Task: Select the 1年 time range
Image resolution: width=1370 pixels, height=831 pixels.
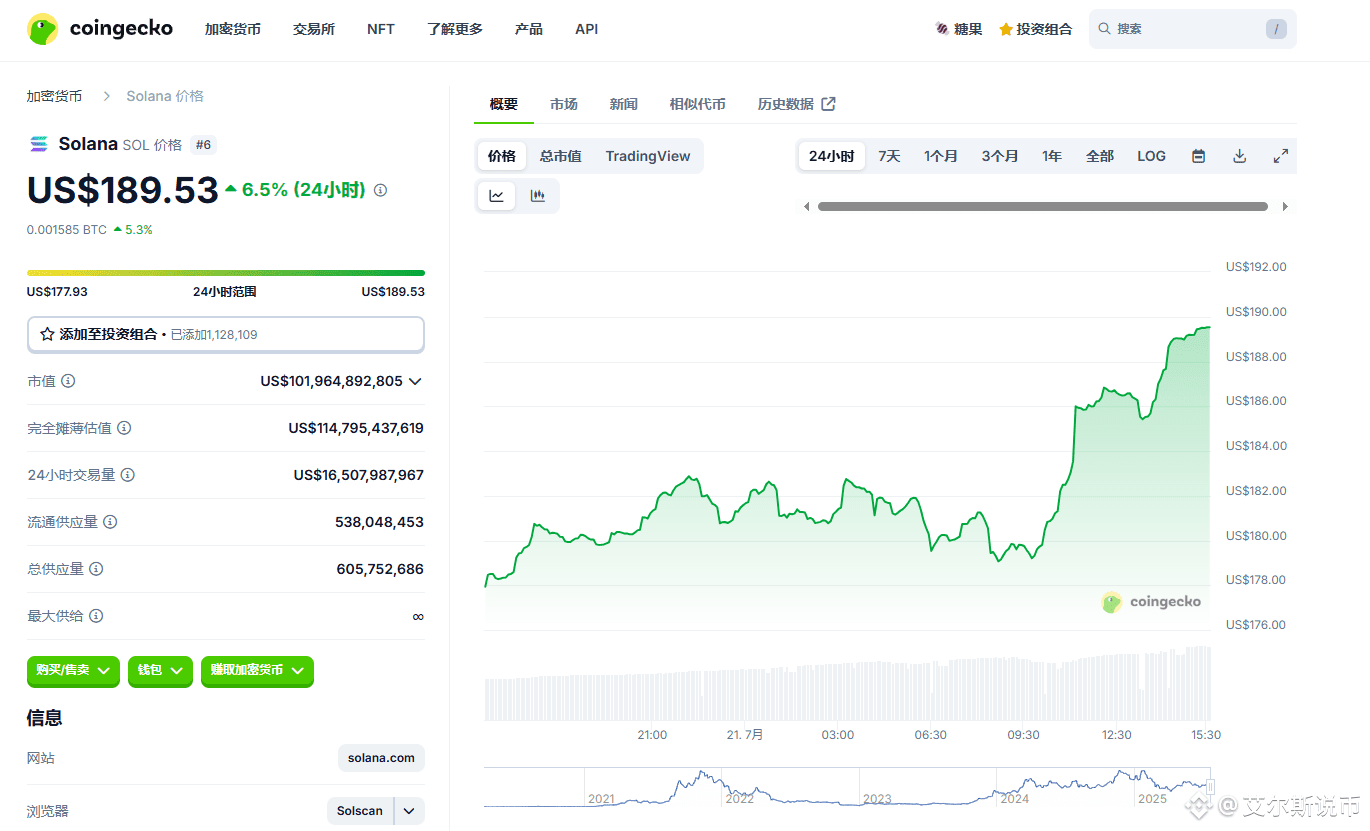Action: point(1052,156)
